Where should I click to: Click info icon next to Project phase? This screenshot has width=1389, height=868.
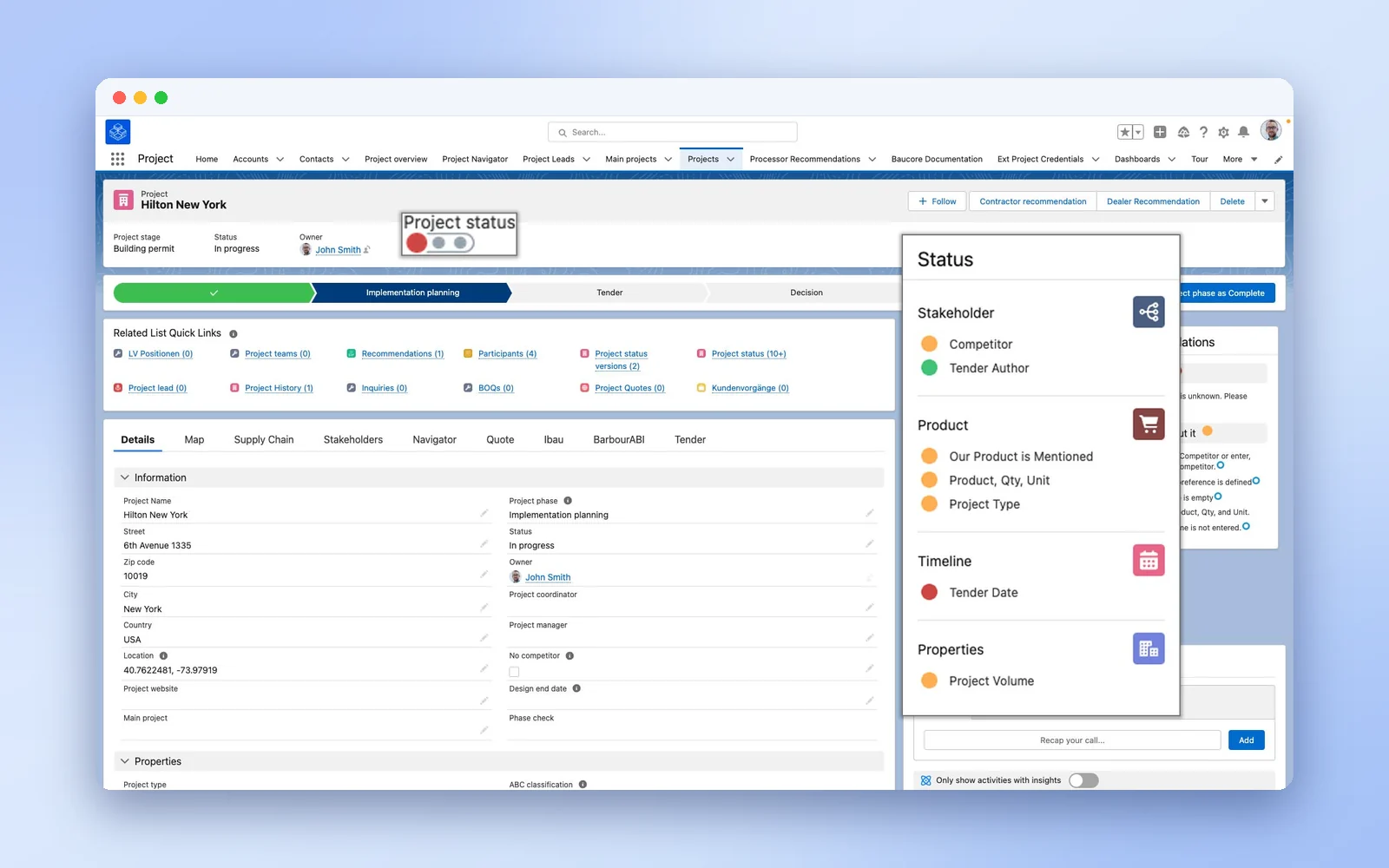[x=568, y=501]
